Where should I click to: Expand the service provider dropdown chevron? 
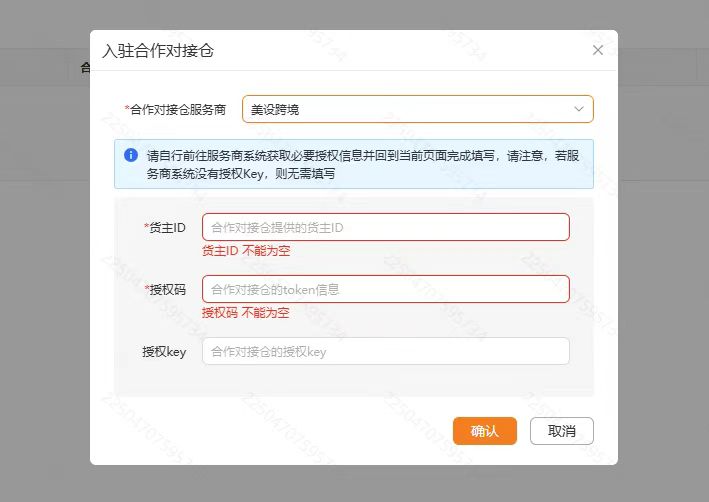(x=579, y=109)
